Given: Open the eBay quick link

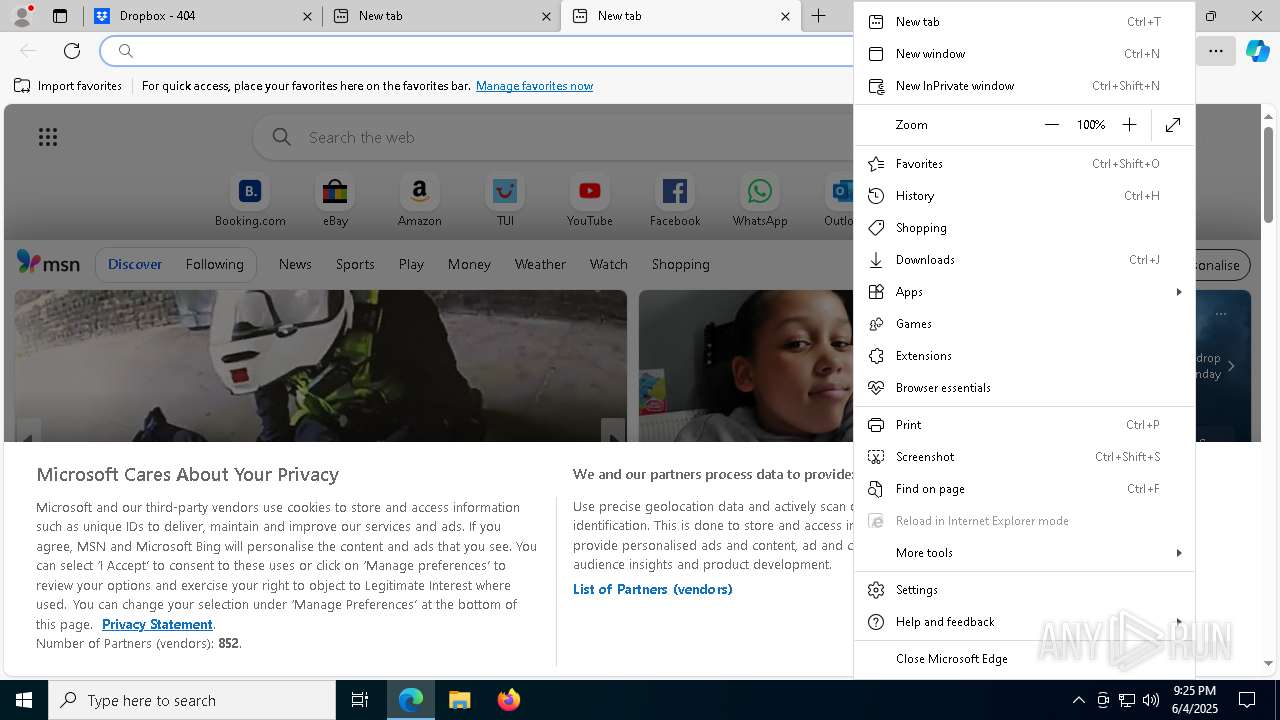Looking at the screenshot, I should coord(335,201).
